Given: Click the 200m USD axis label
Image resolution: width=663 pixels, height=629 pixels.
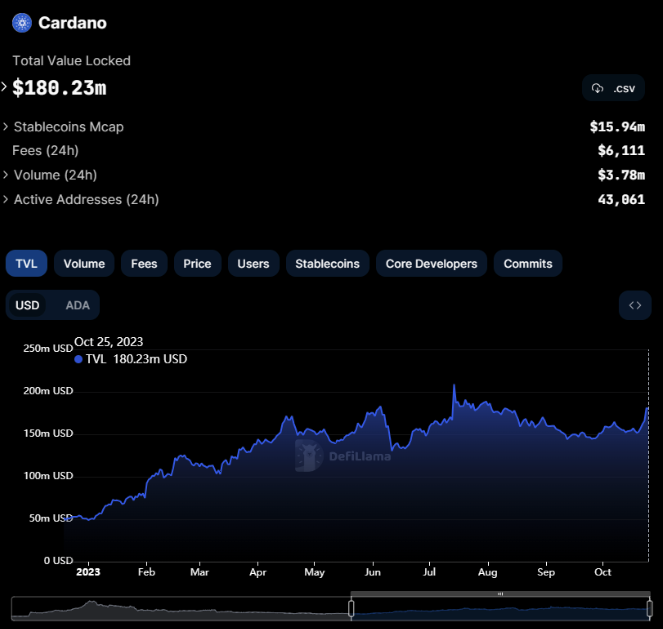Looking at the screenshot, I should click(48, 391).
